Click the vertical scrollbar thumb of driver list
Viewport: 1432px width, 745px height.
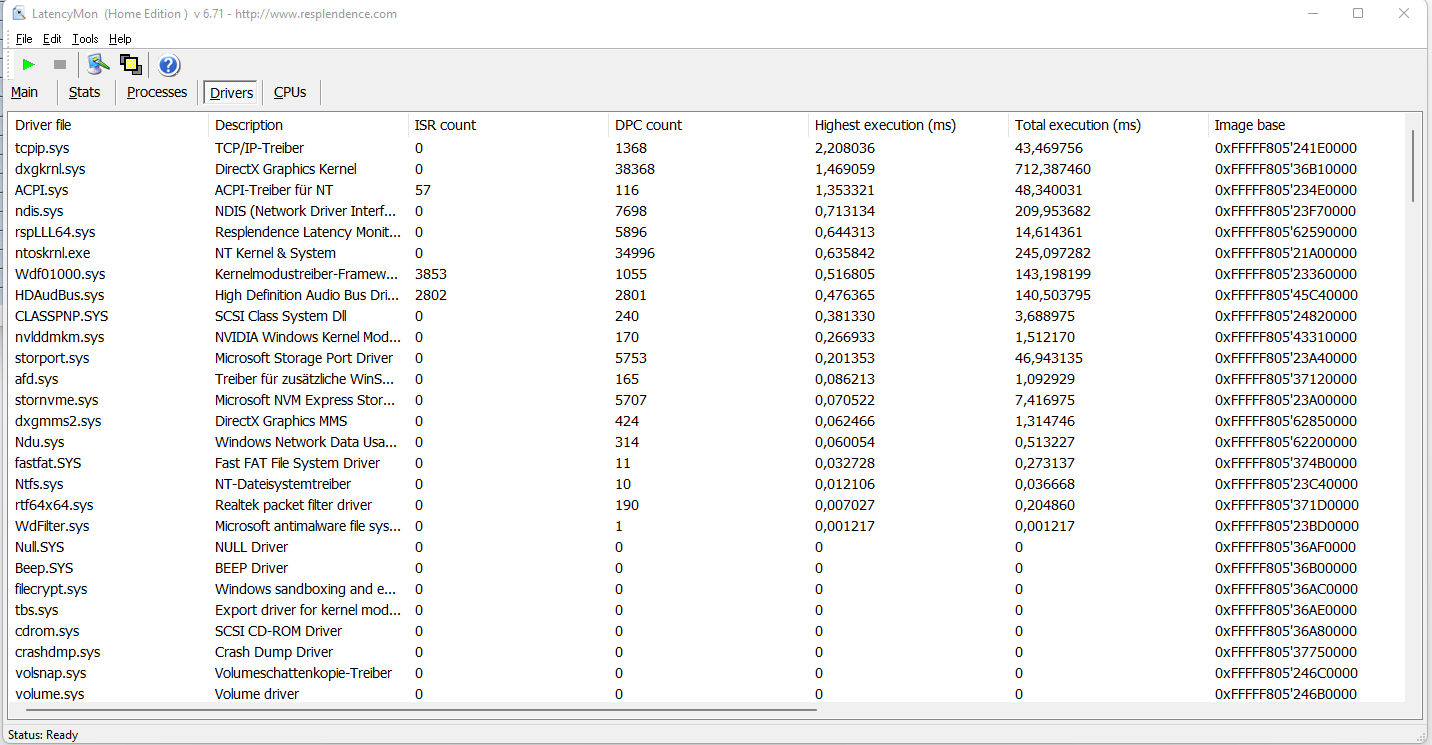point(1412,165)
